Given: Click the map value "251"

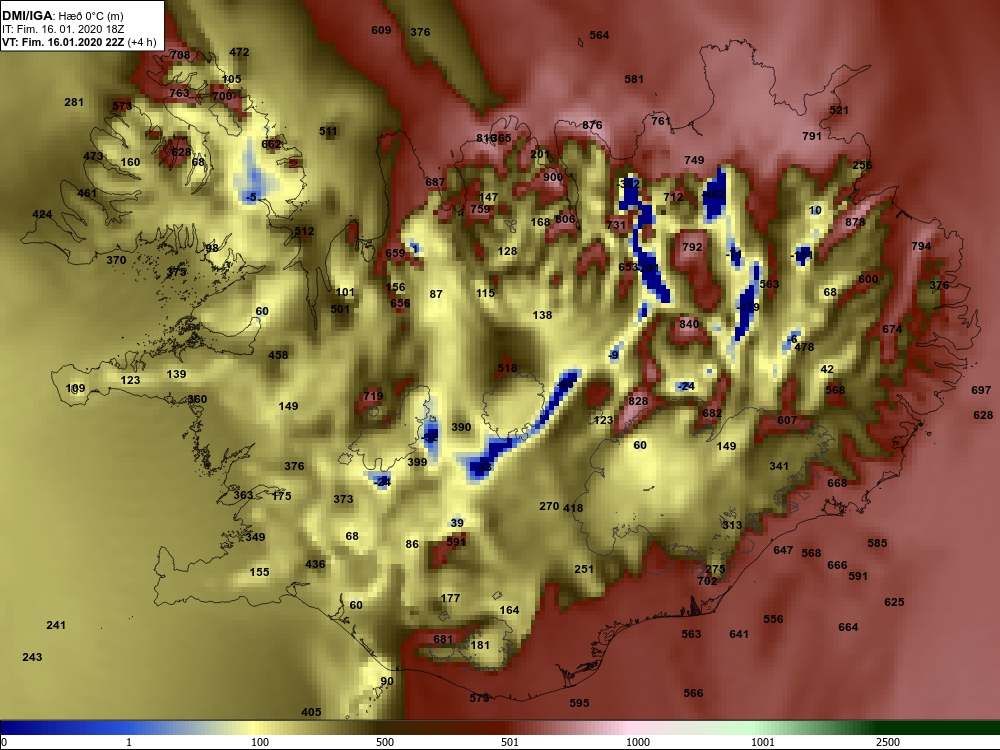Looking at the screenshot, I should pos(584,569).
